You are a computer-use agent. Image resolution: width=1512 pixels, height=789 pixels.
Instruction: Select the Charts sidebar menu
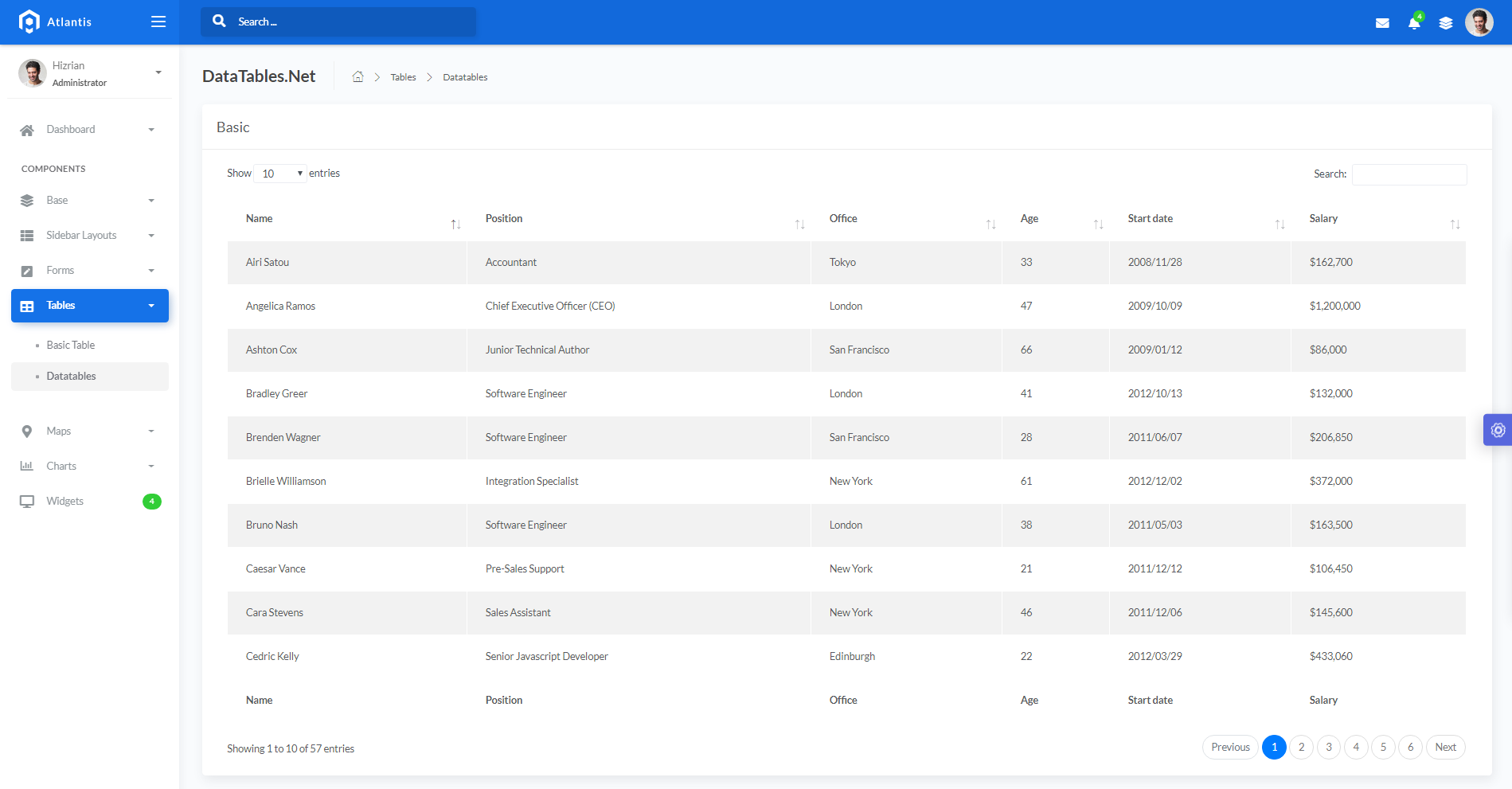click(x=61, y=467)
